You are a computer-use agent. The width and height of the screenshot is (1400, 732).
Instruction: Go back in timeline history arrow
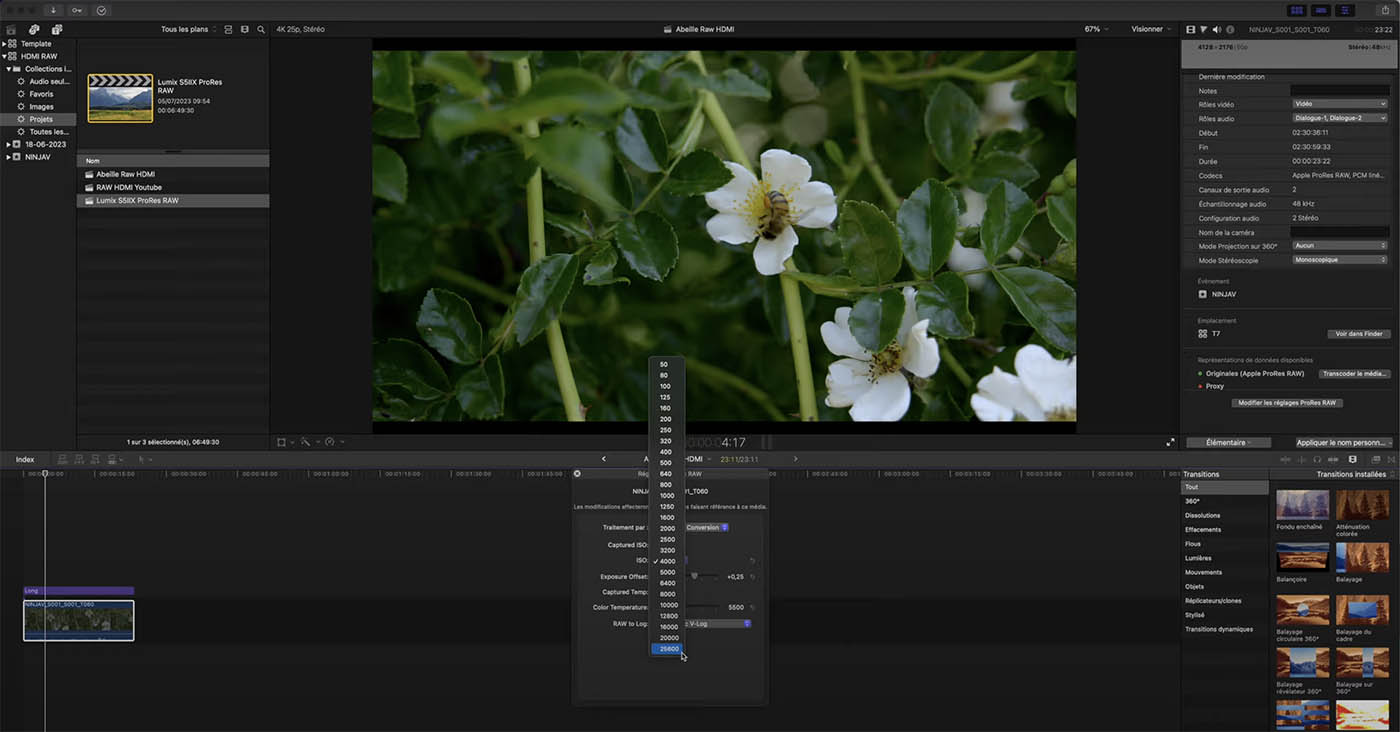pos(603,459)
